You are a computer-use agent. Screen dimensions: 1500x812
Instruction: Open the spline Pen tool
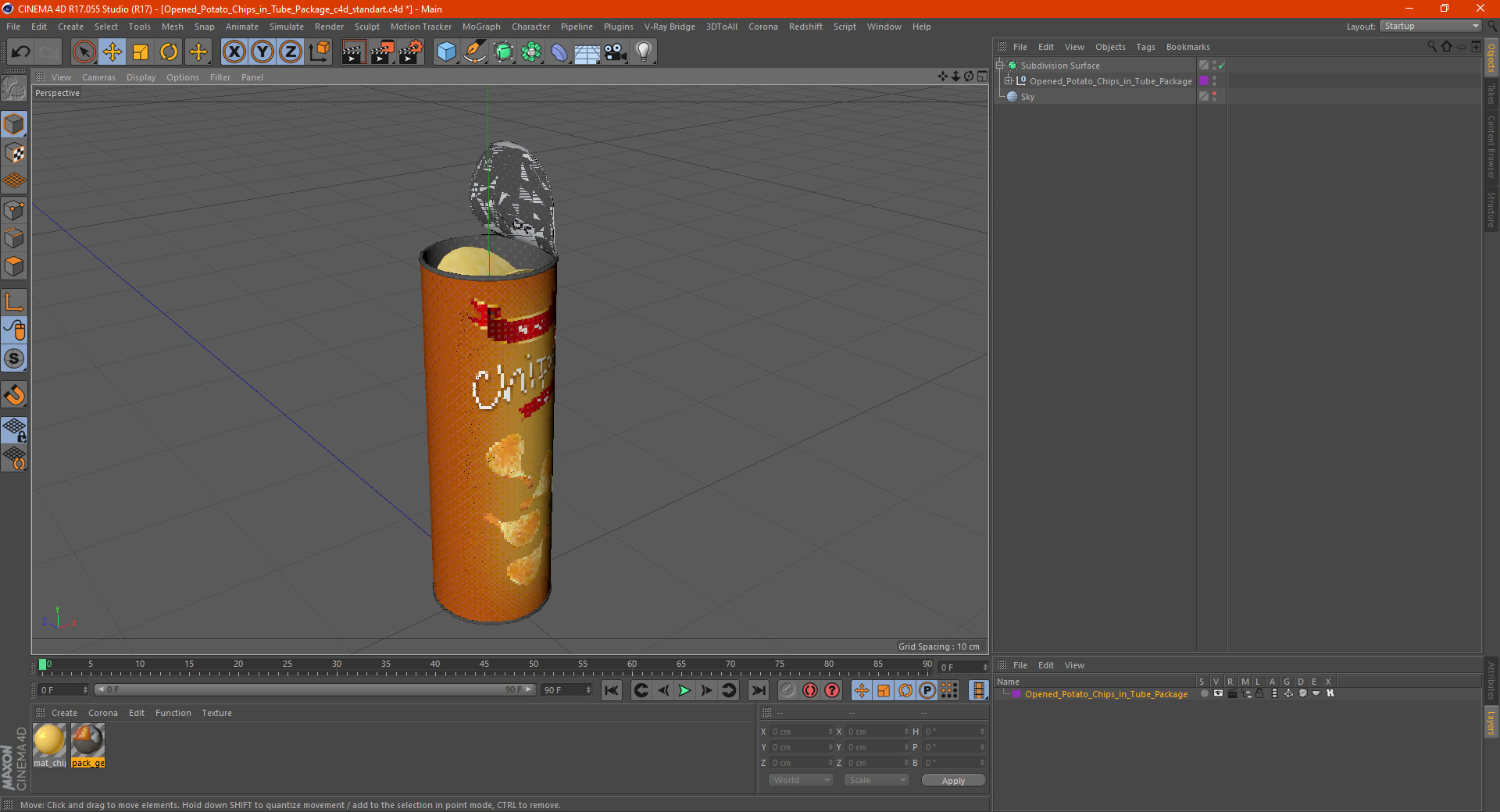[x=475, y=52]
